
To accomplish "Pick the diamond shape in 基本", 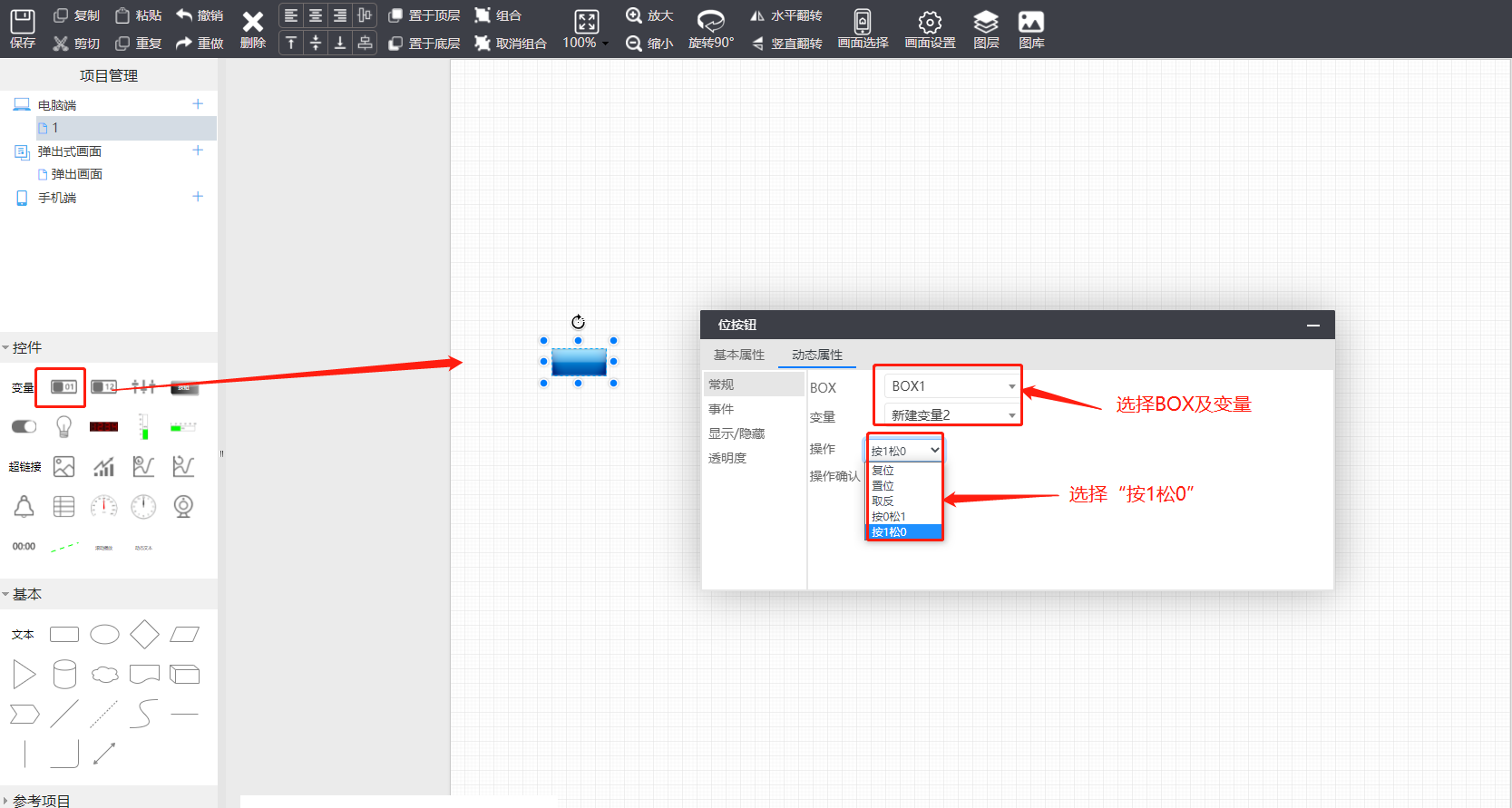I will (x=144, y=634).
